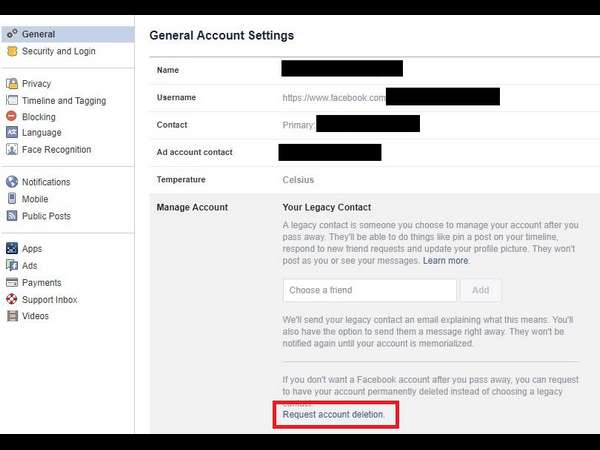Open Timeline and Tagging settings
This screenshot has width=600, height=450.
(63, 101)
